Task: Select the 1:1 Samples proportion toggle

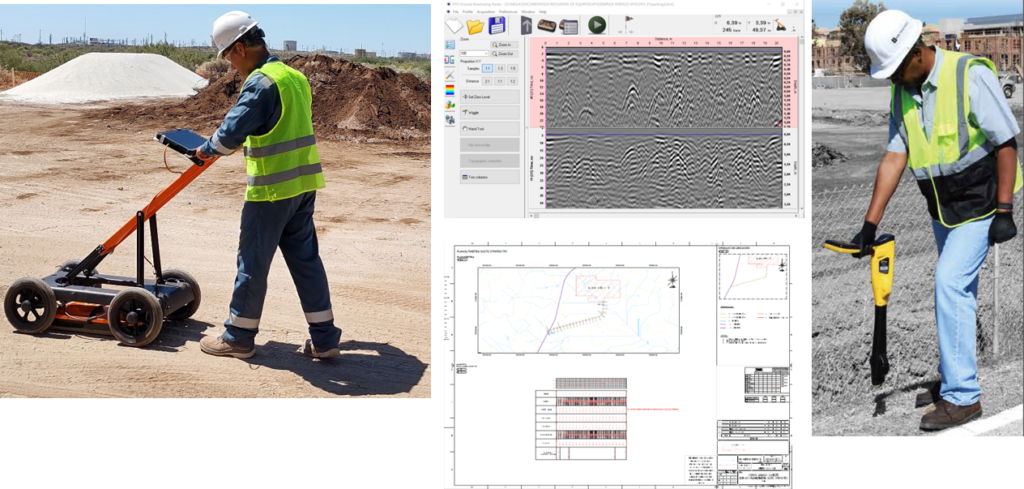Action: tap(487, 68)
